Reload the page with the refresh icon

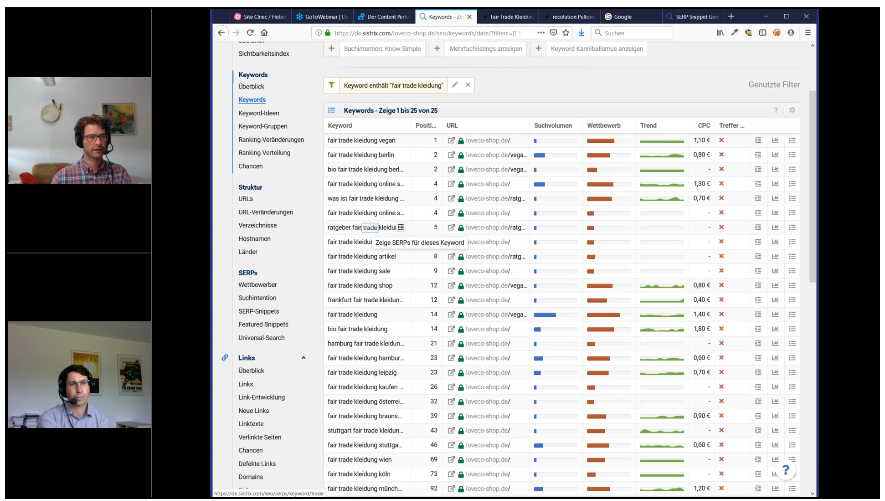250,33
